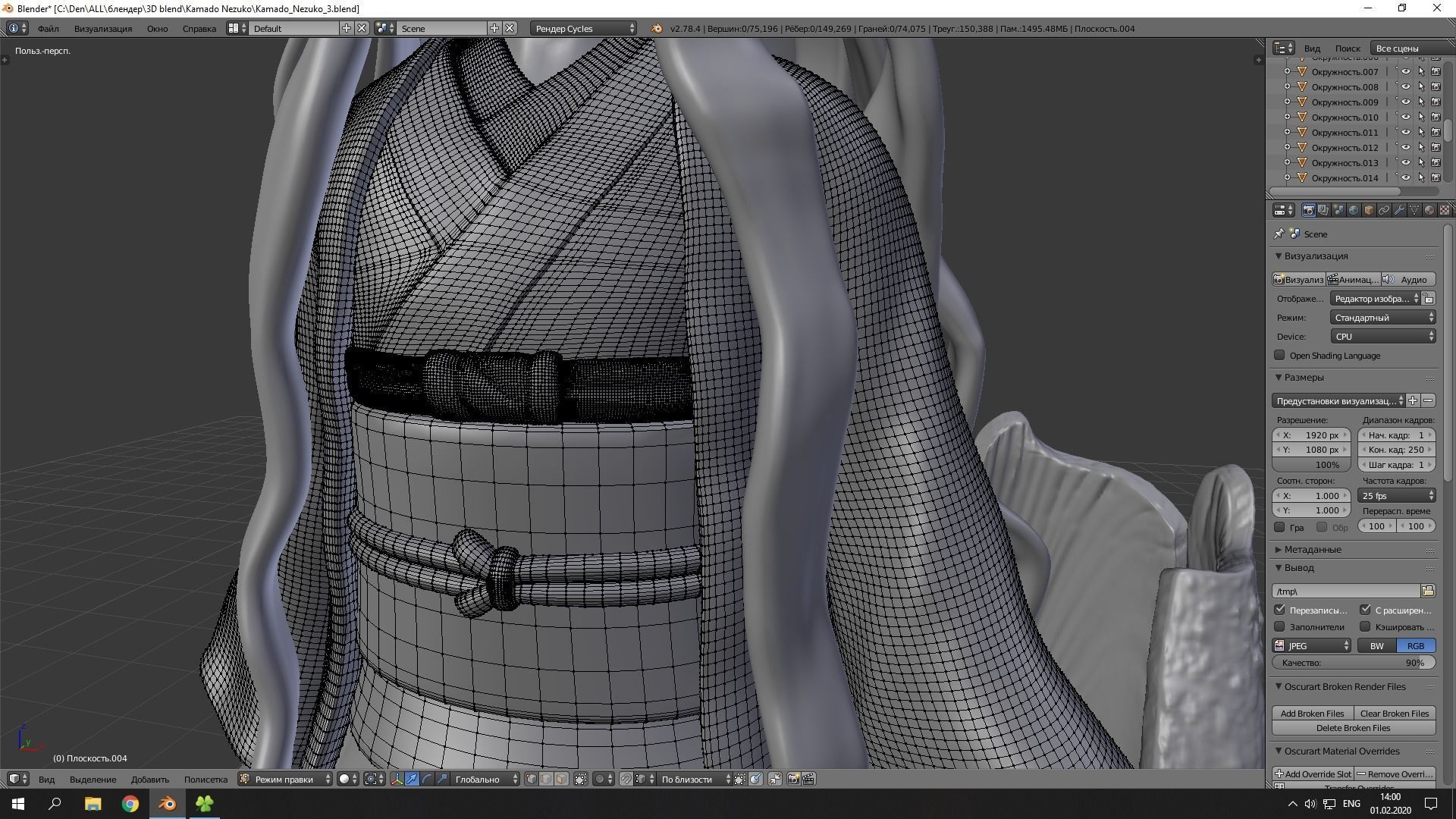The image size is (1456, 819).
Task: Adjust the Качество quality slider
Action: point(1354,662)
